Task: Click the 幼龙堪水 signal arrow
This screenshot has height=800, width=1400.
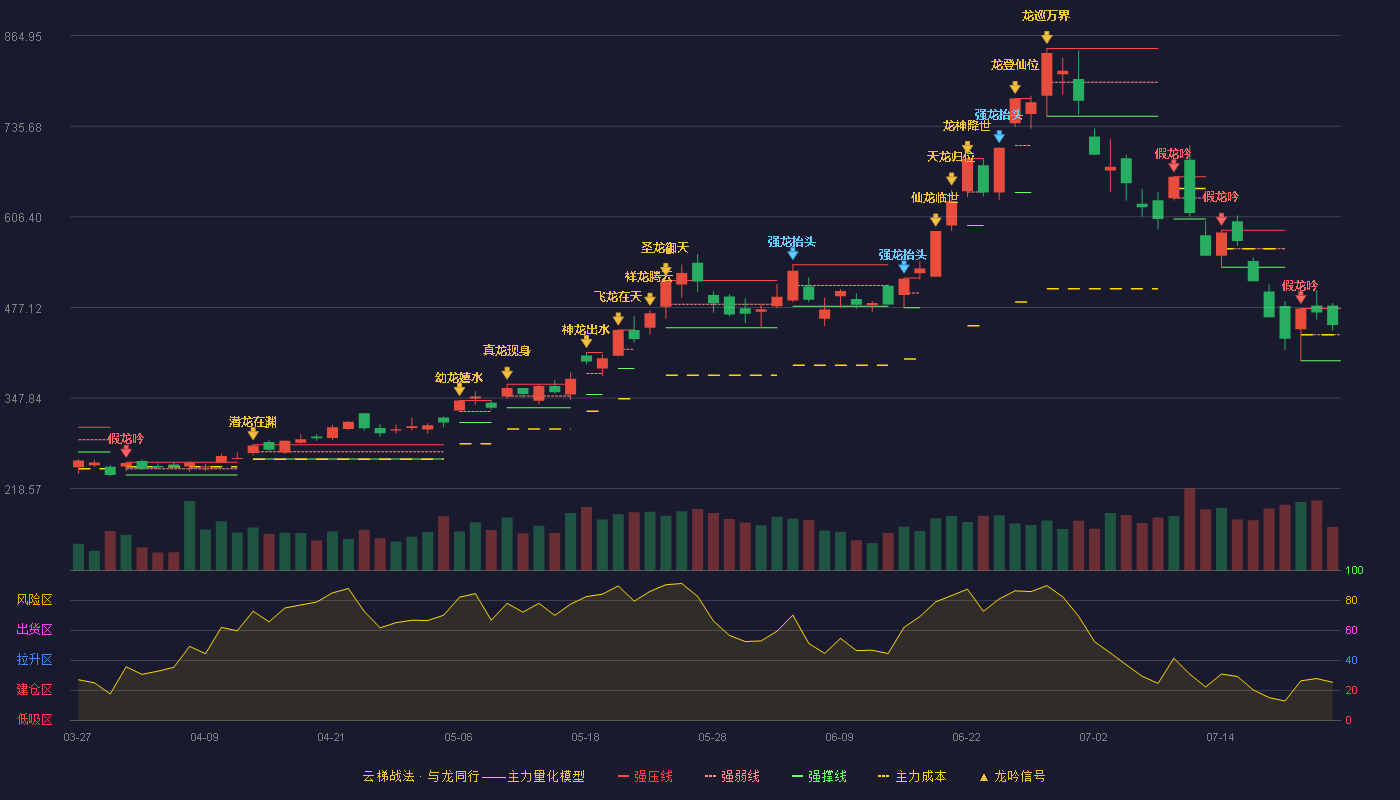Action: [x=459, y=389]
